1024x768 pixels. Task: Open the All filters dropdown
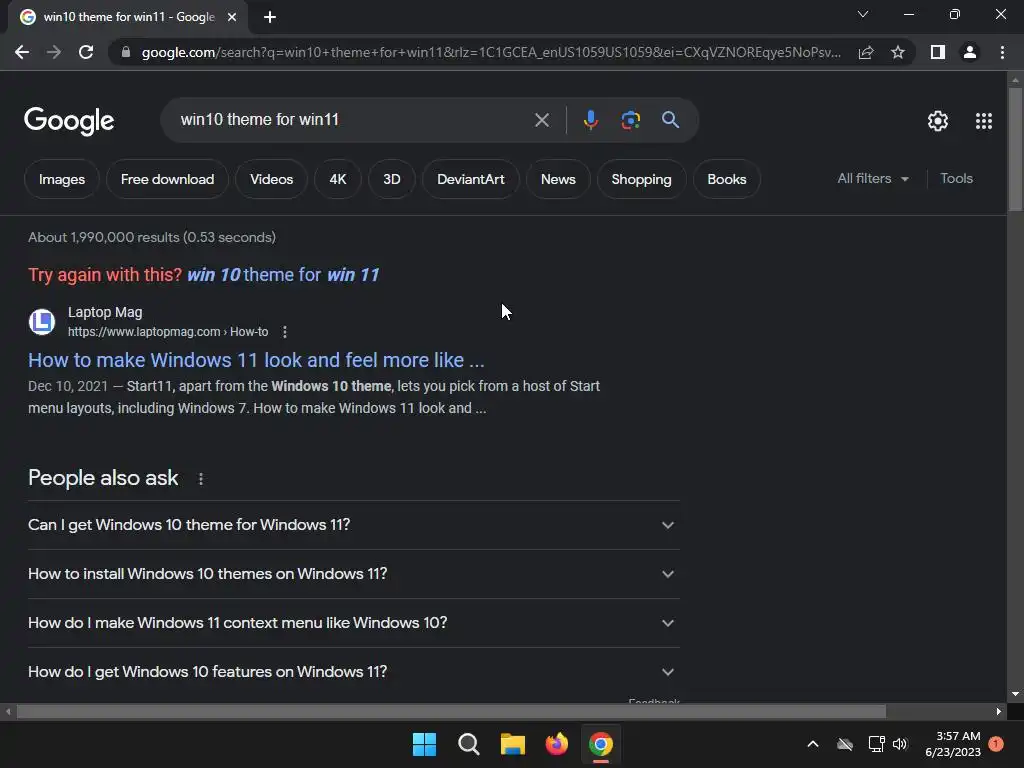point(873,178)
